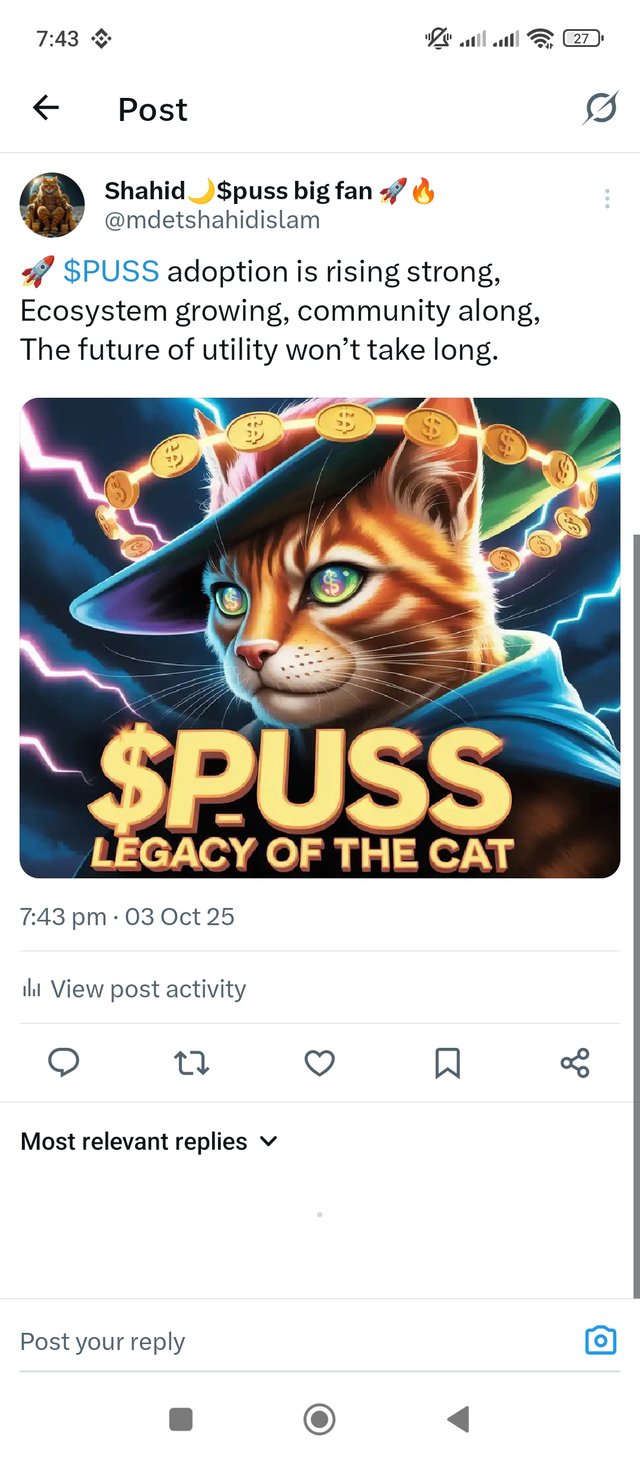
Task: Focus the Post your reply field
Action: click(x=290, y=1341)
